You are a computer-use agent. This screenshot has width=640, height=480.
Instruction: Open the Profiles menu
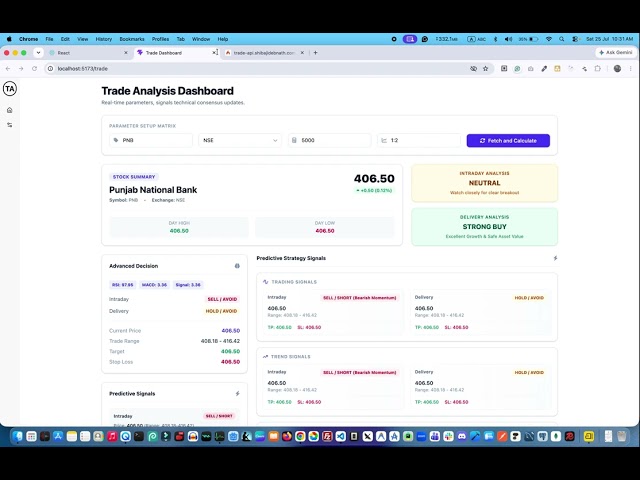(160, 39)
